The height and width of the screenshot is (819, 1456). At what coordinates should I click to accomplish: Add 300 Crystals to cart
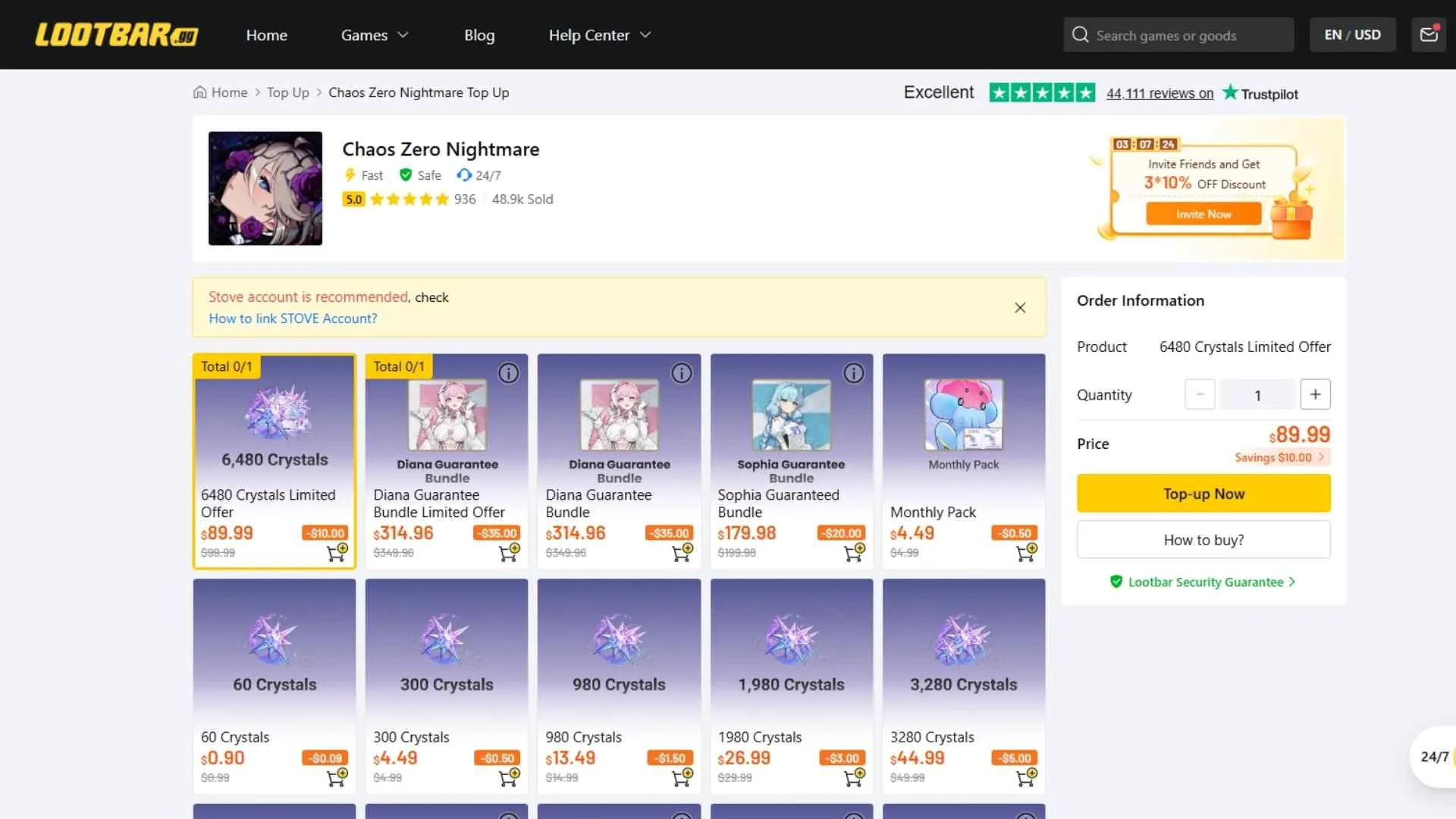coord(509,777)
